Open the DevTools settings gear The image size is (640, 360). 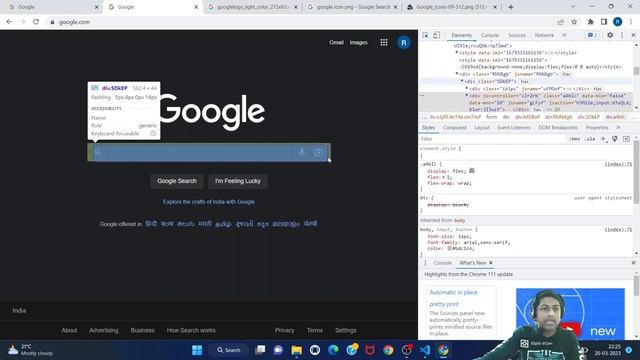point(610,36)
